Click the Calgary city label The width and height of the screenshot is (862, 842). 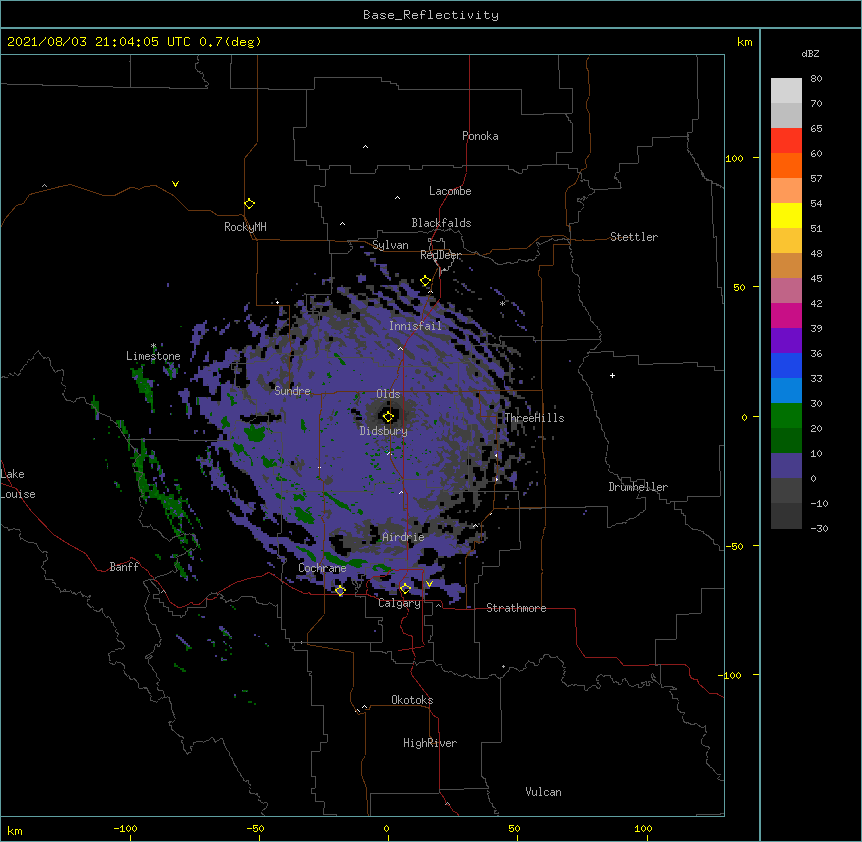point(399,603)
